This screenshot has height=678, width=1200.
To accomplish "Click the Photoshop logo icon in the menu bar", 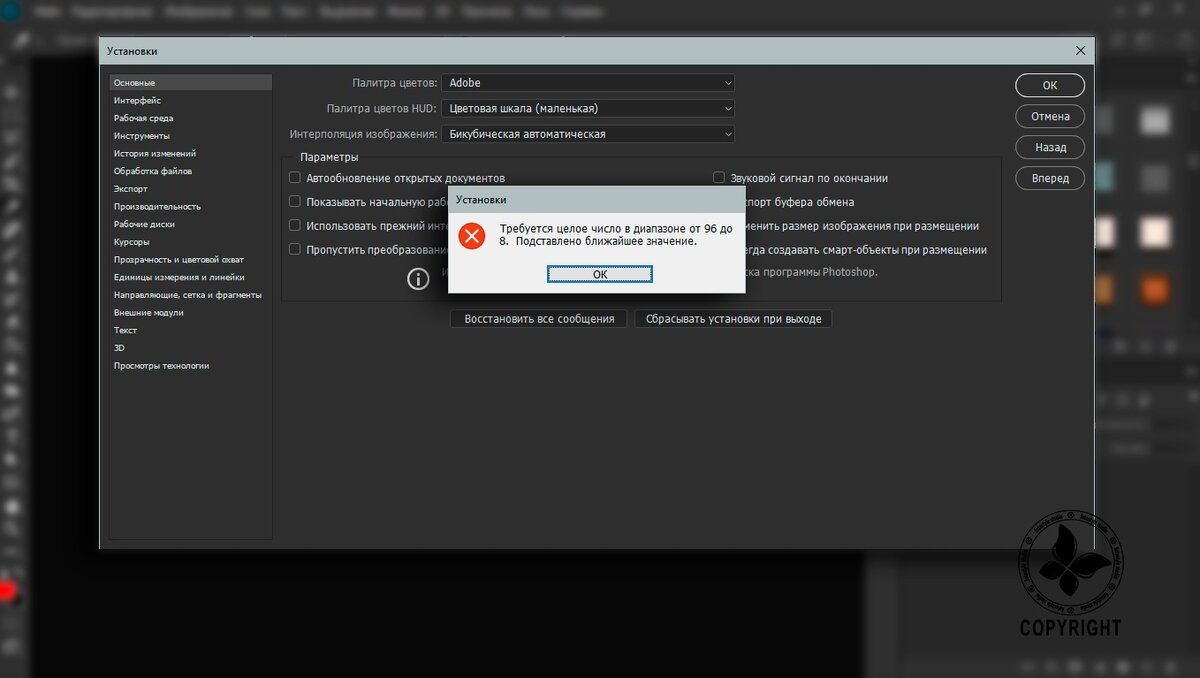I will coord(14,11).
